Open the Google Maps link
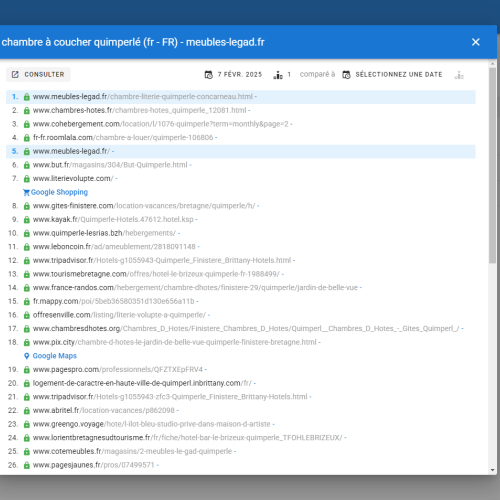 pyautogui.click(x=55, y=356)
